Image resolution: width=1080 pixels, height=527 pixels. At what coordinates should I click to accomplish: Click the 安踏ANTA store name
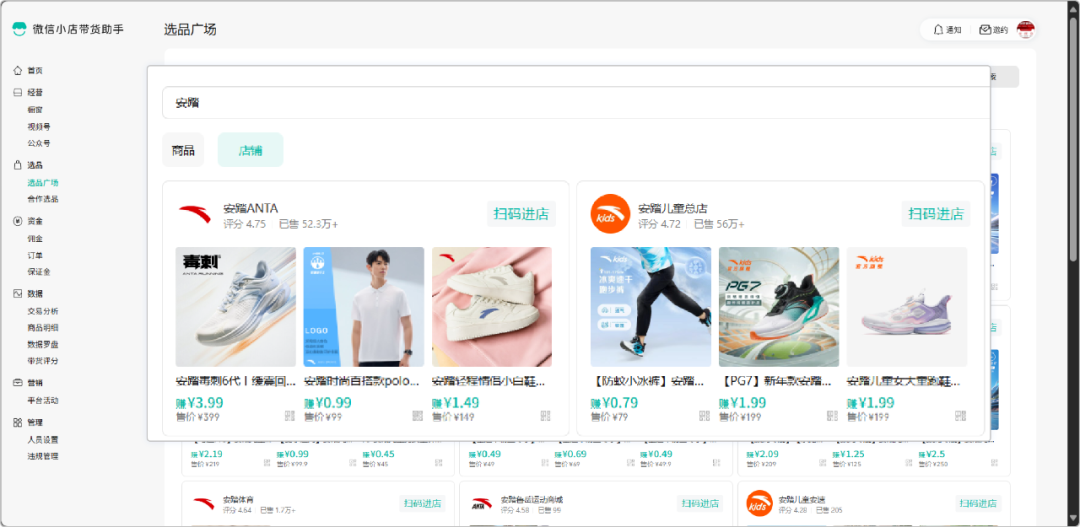click(x=251, y=208)
